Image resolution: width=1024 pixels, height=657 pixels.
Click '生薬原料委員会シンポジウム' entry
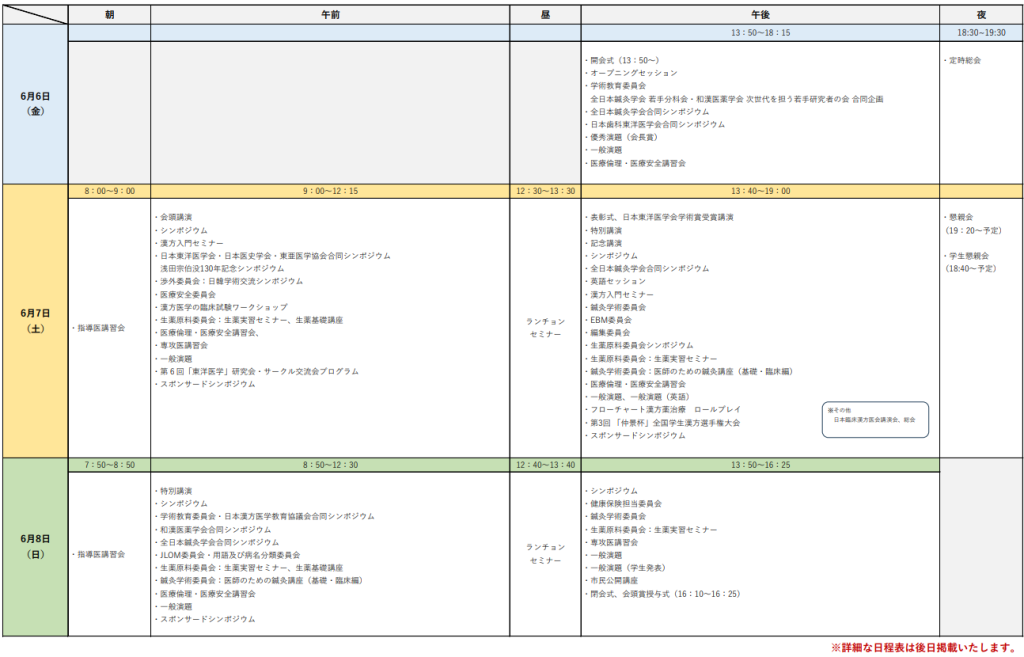(639, 345)
